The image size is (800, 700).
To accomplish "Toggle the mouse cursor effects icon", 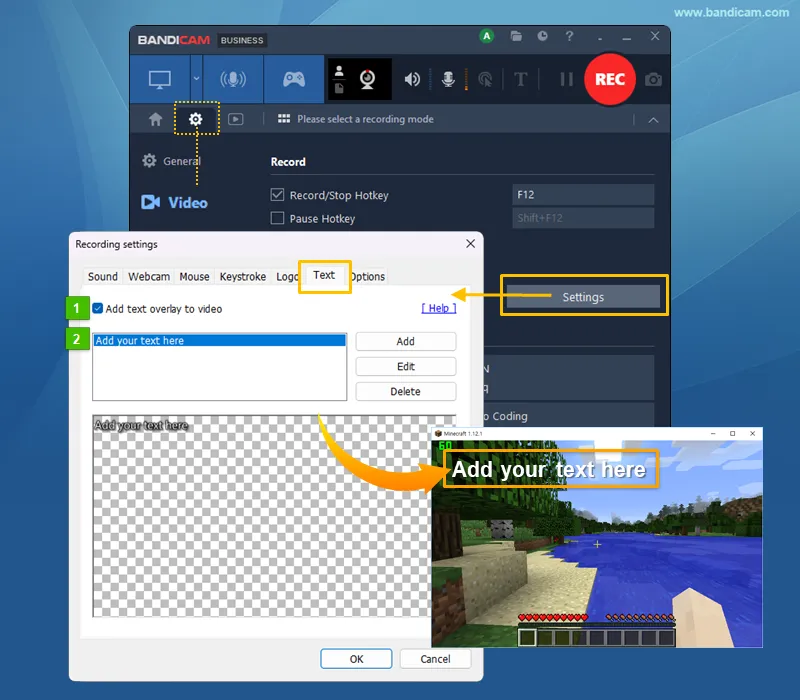I will click(x=485, y=79).
